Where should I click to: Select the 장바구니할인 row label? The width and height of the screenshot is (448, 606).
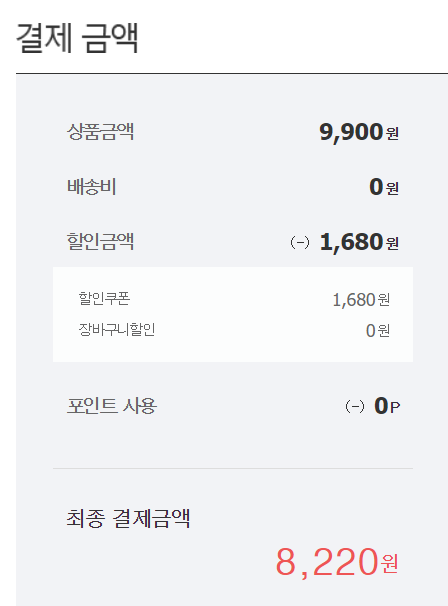point(117,329)
